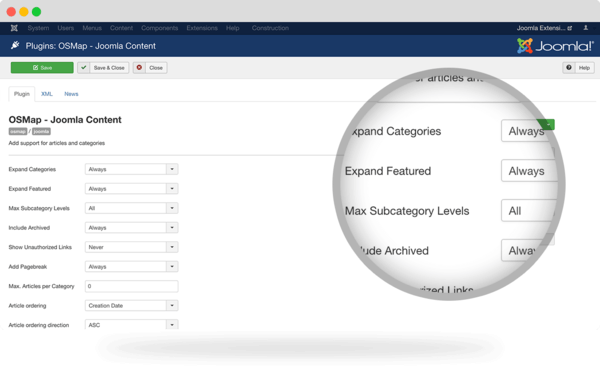Click the green Save button
The width and height of the screenshot is (600, 367).
point(42,67)
